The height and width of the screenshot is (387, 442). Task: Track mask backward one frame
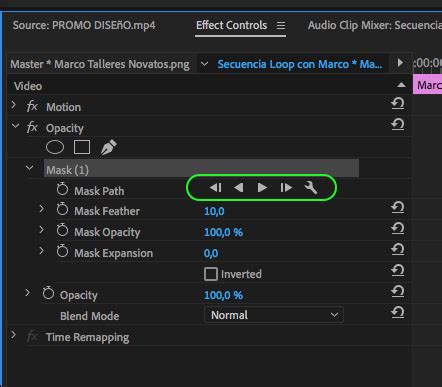[216, 188]
